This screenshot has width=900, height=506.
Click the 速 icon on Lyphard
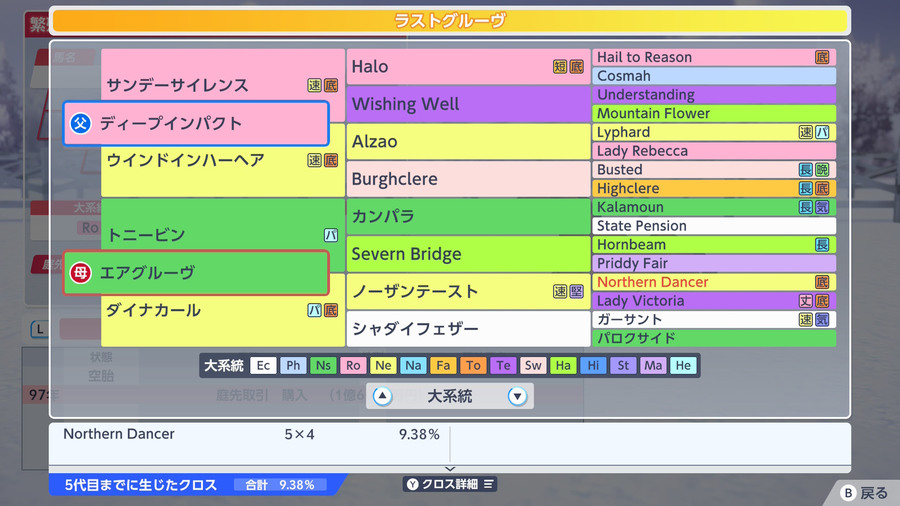(x=805, y=133)
